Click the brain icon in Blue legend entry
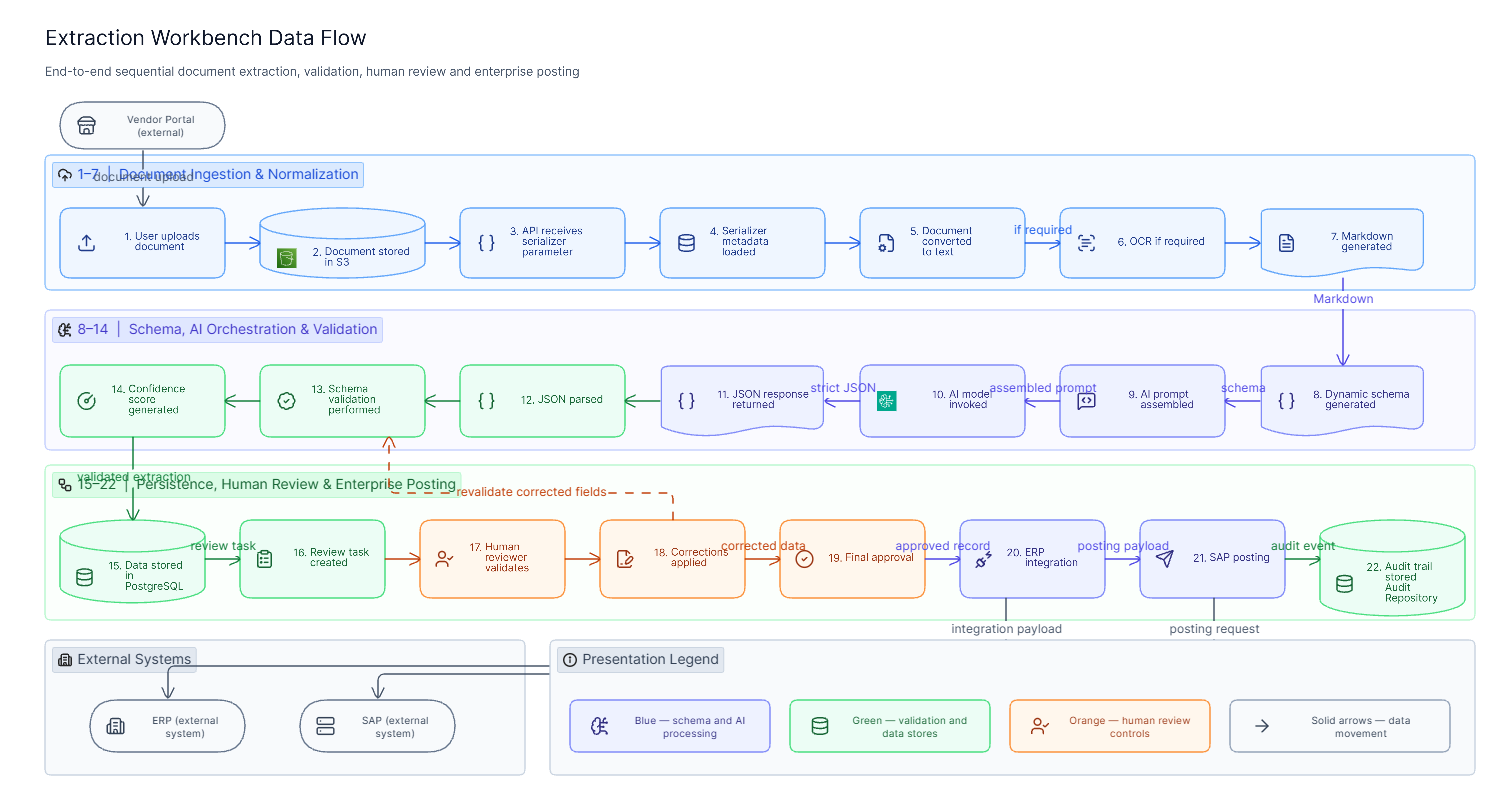 (x=600, y=726)
